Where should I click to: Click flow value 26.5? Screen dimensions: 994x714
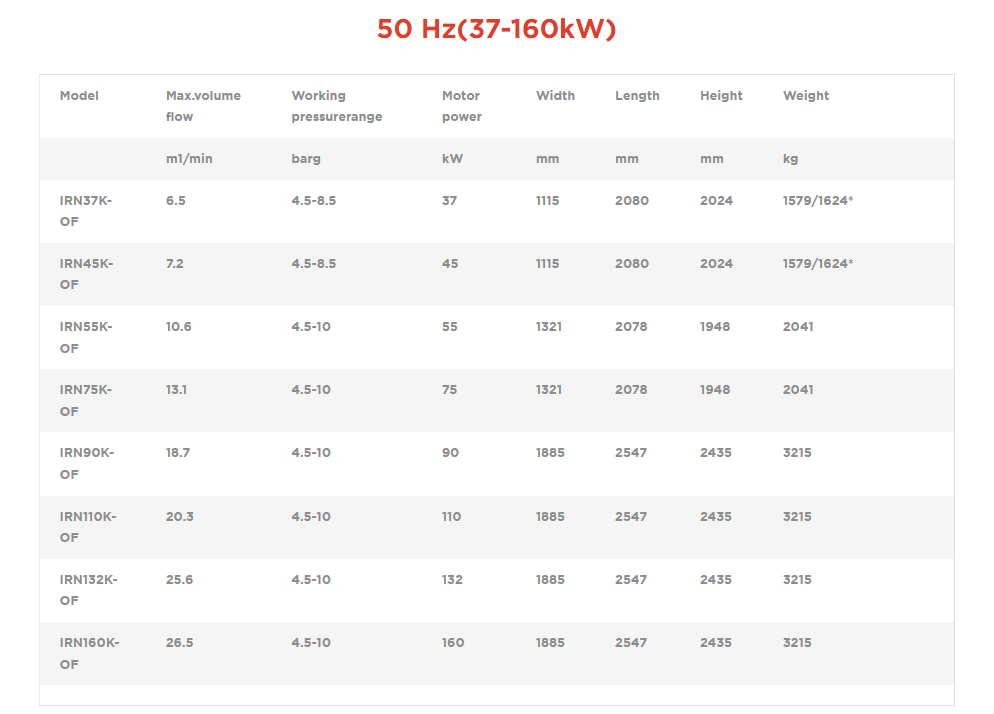[179, 642]
